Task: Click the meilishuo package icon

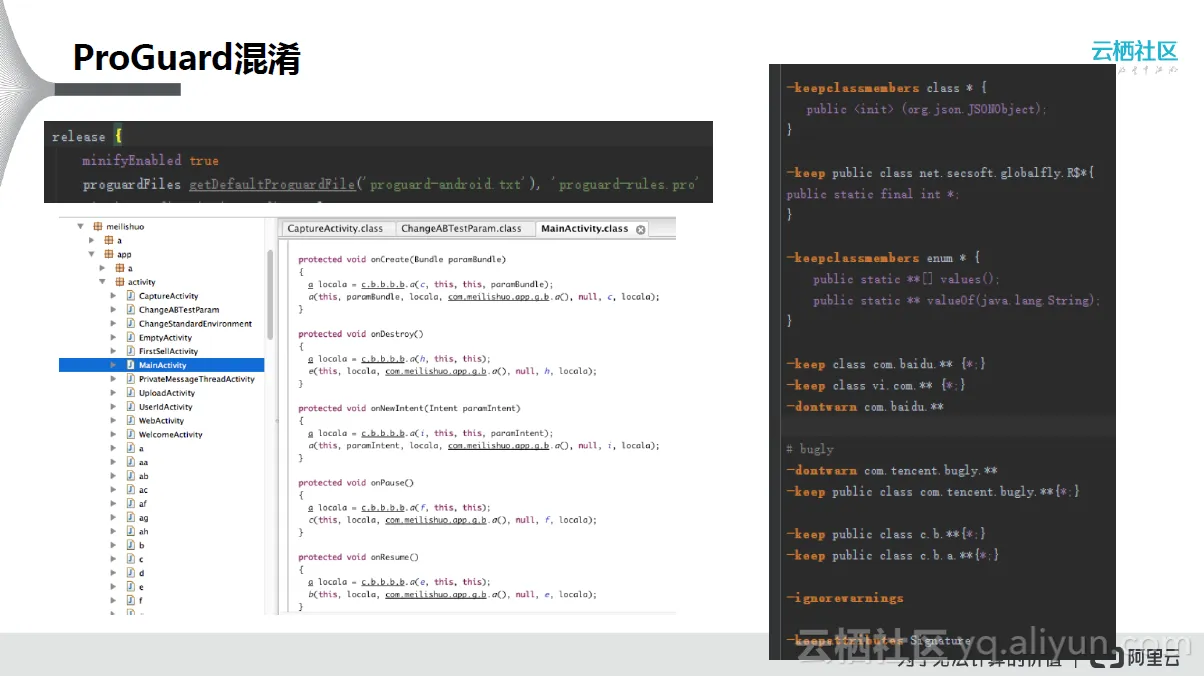Action: [x=97, y=227]
